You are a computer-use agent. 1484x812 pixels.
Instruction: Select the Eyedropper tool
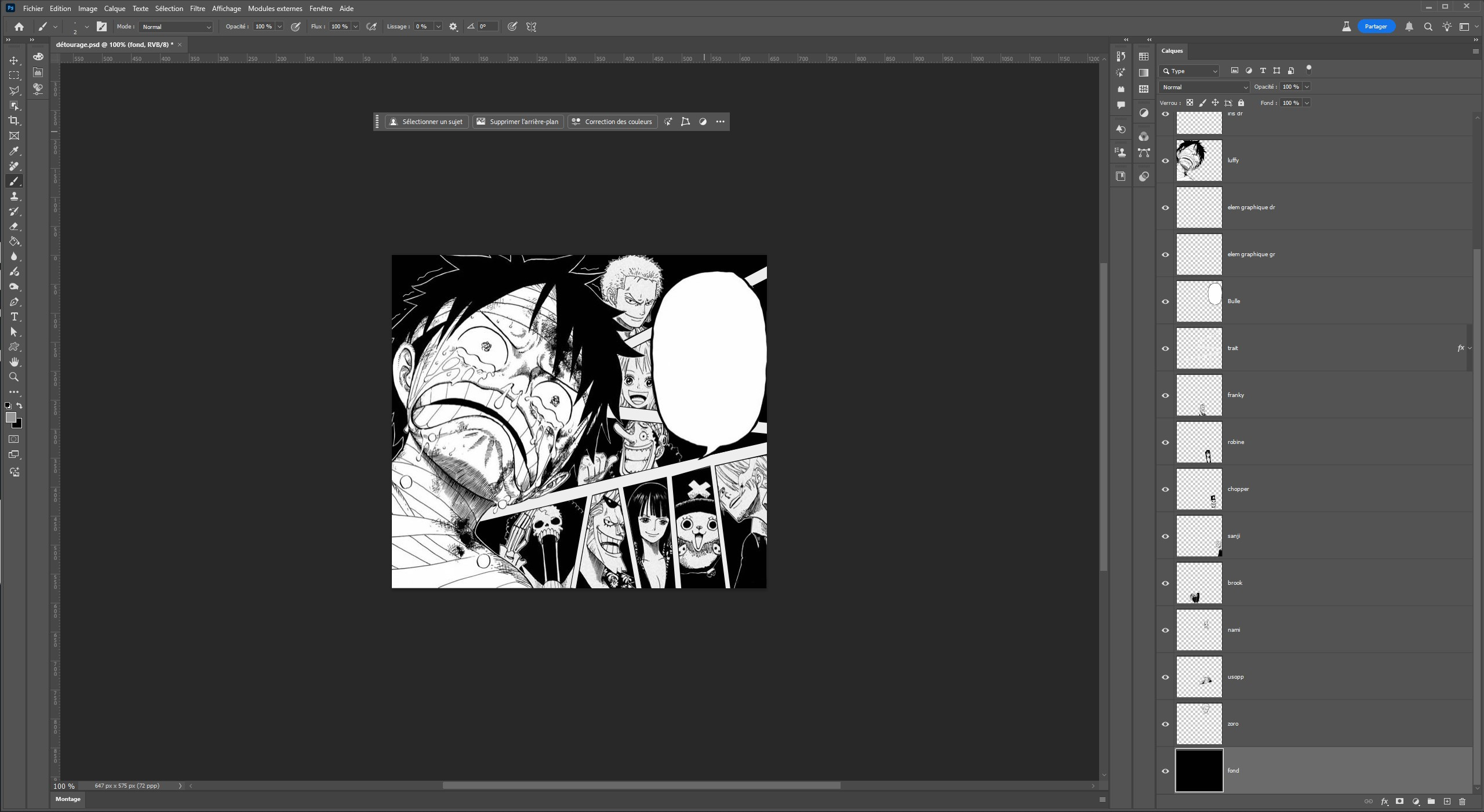coord(14,151)
